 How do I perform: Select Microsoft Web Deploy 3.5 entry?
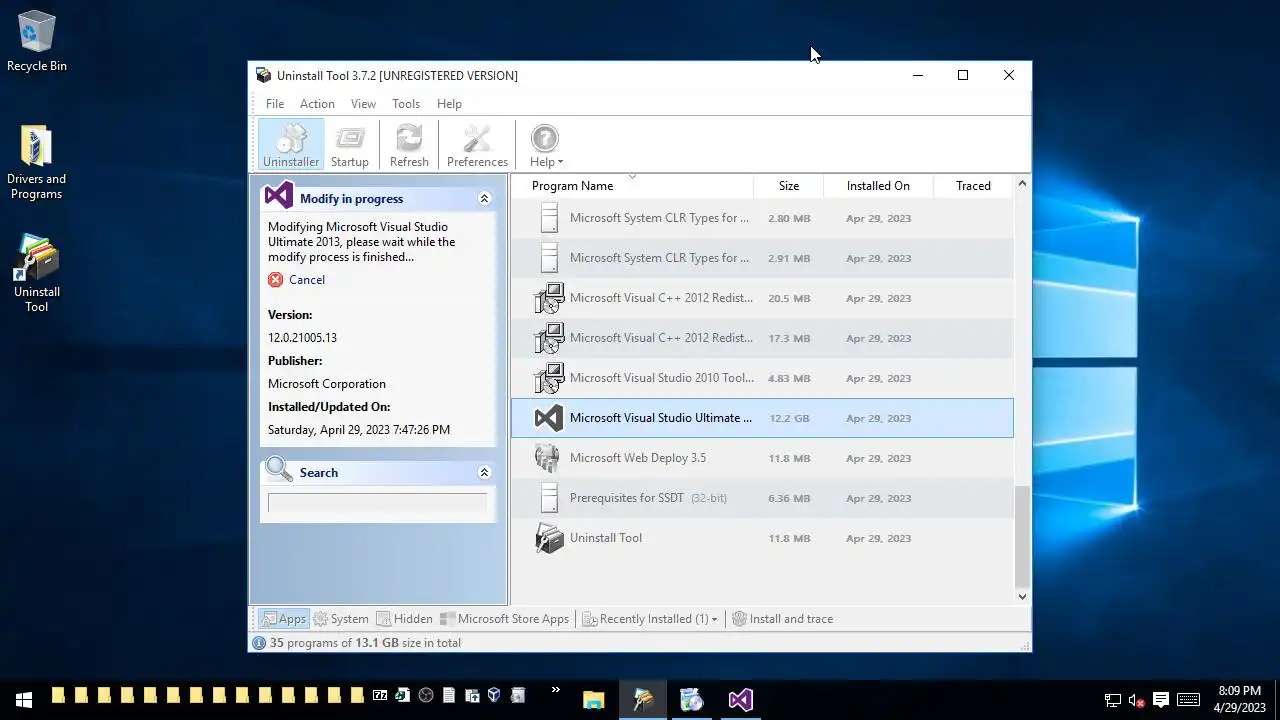762,458
